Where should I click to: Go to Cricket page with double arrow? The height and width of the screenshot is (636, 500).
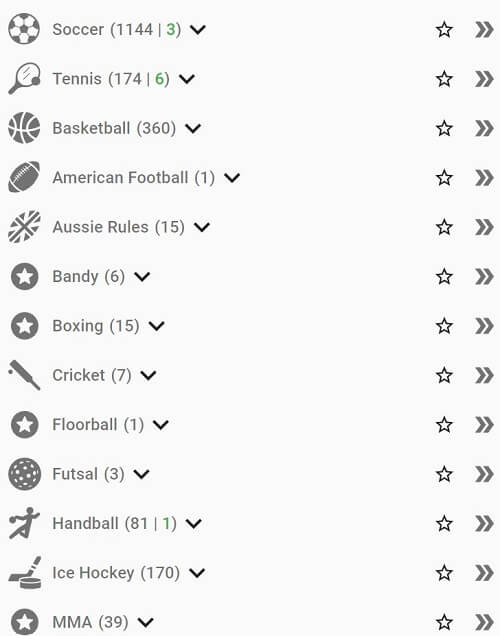[484, 375]
